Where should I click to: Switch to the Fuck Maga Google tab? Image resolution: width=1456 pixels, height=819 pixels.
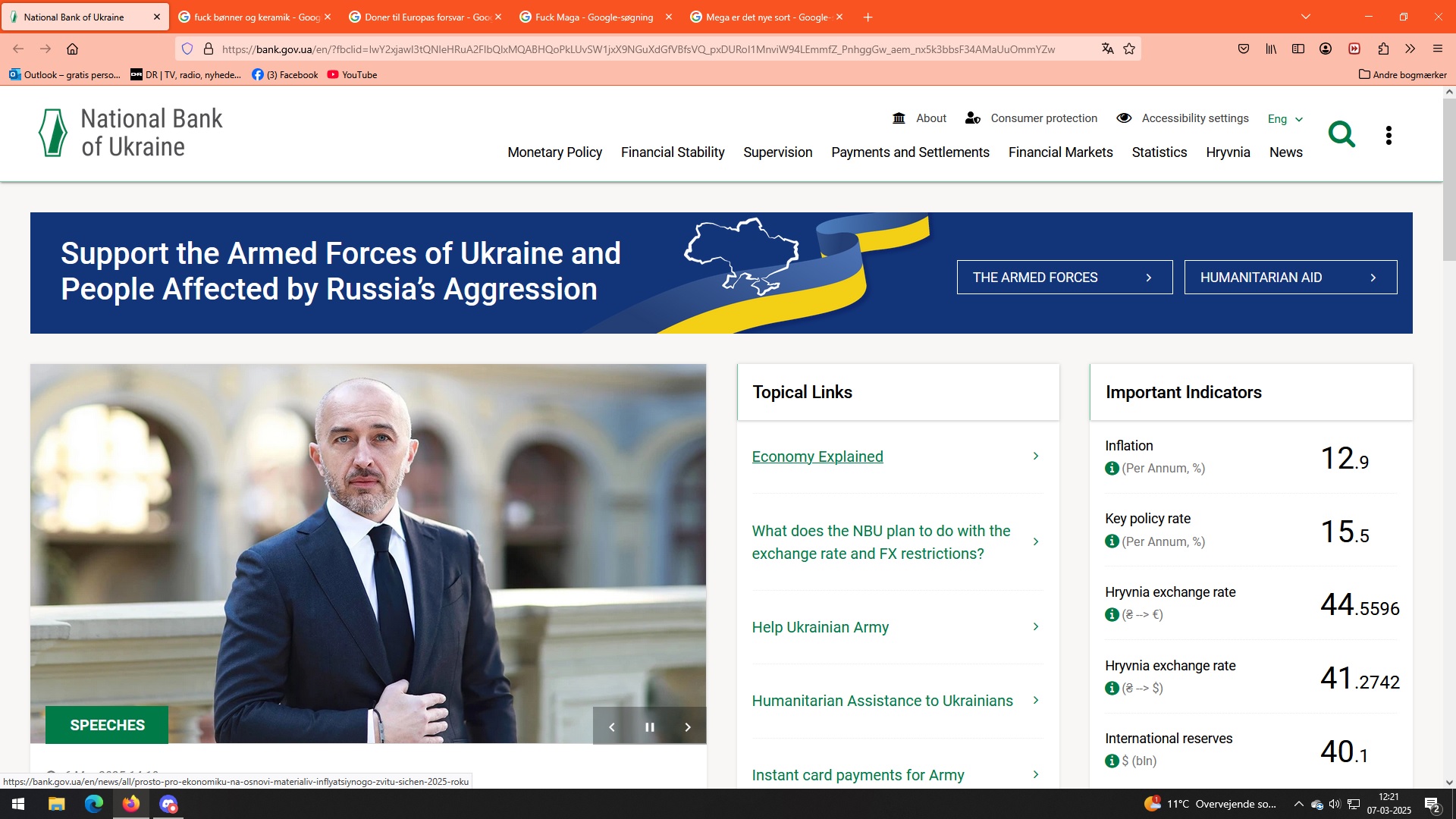593,17
